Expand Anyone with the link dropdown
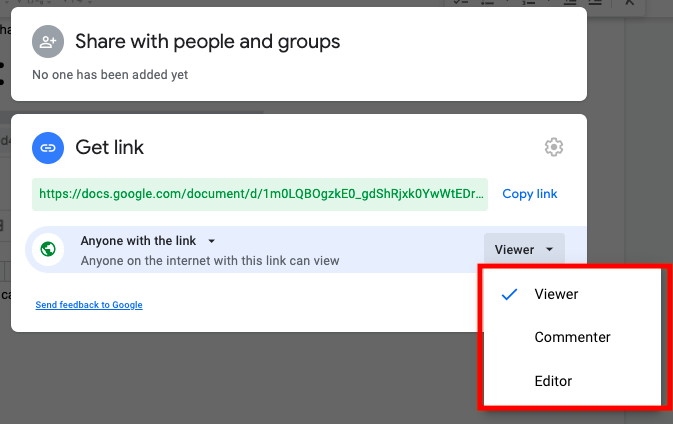The height and width of the screenshot is (424, 673). point(148,241)
